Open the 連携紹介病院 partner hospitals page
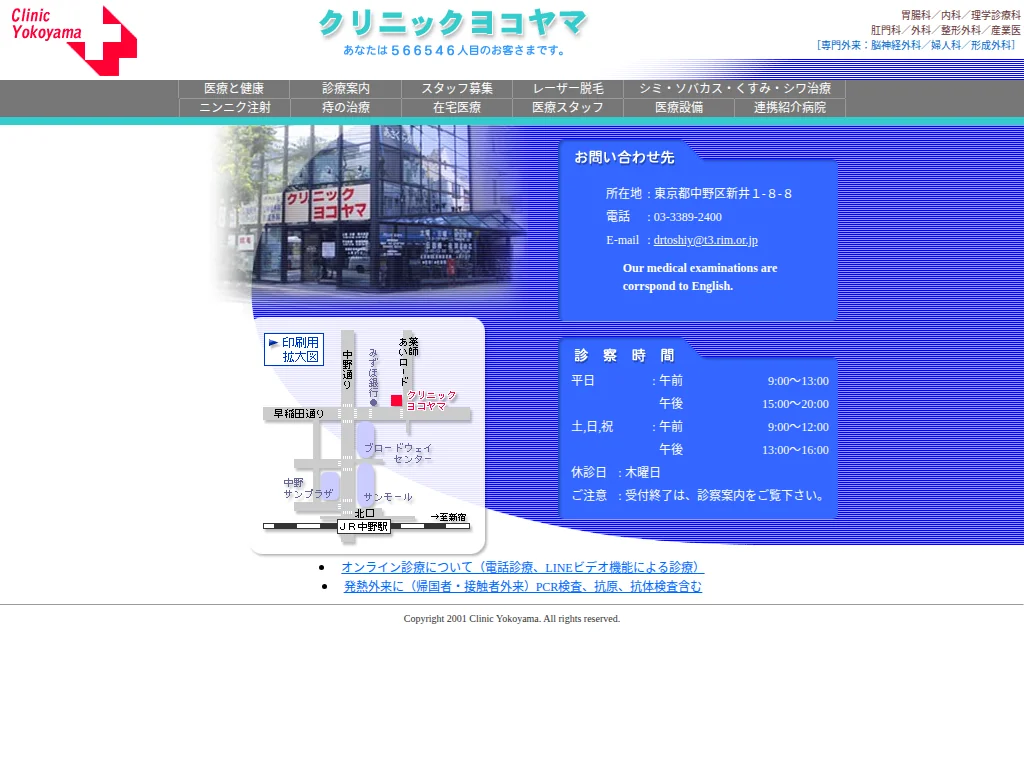 click(791, 108)
